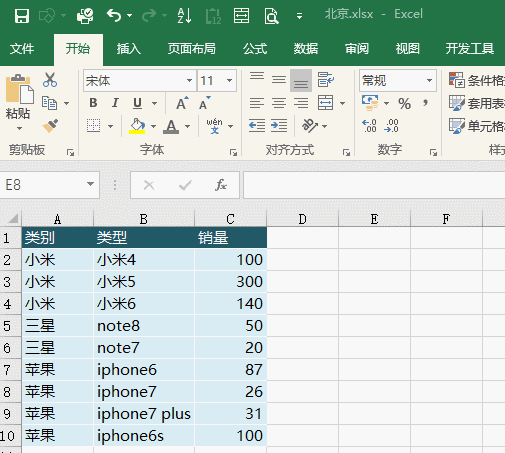Apply yellow fill color bucket

(137, 126)
